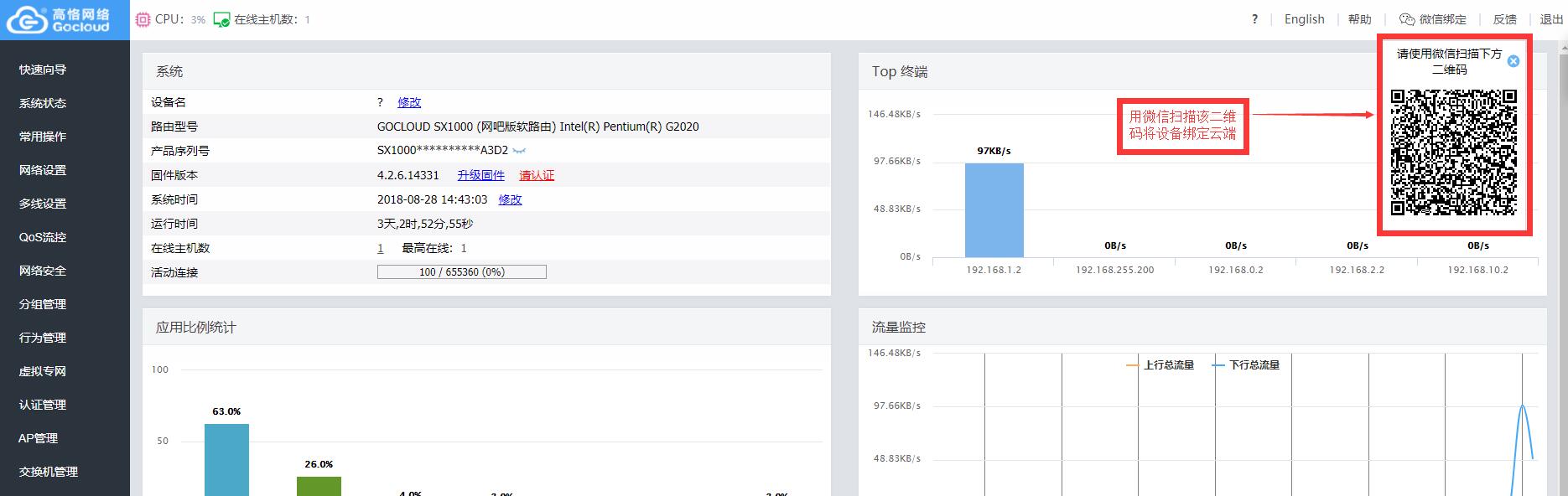Screen dimensions: 1568x496
Task: Click the CPU usage chip icon
Action: [x=143, y=19]
